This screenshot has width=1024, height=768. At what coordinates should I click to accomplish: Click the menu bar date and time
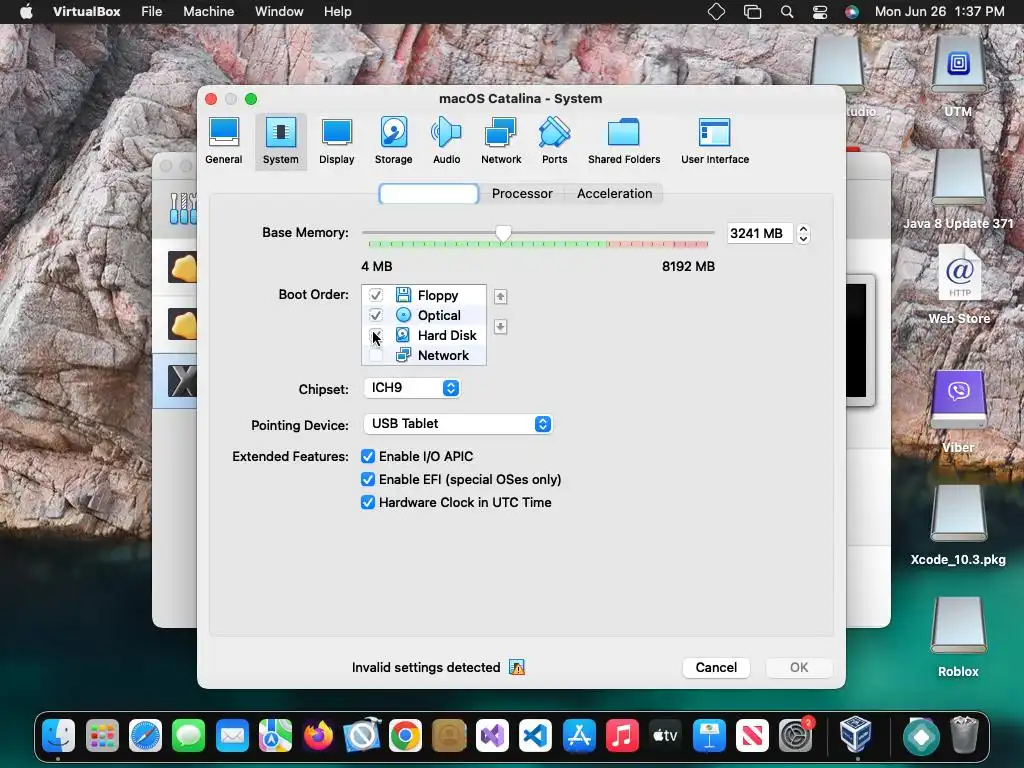pos(939,12)
